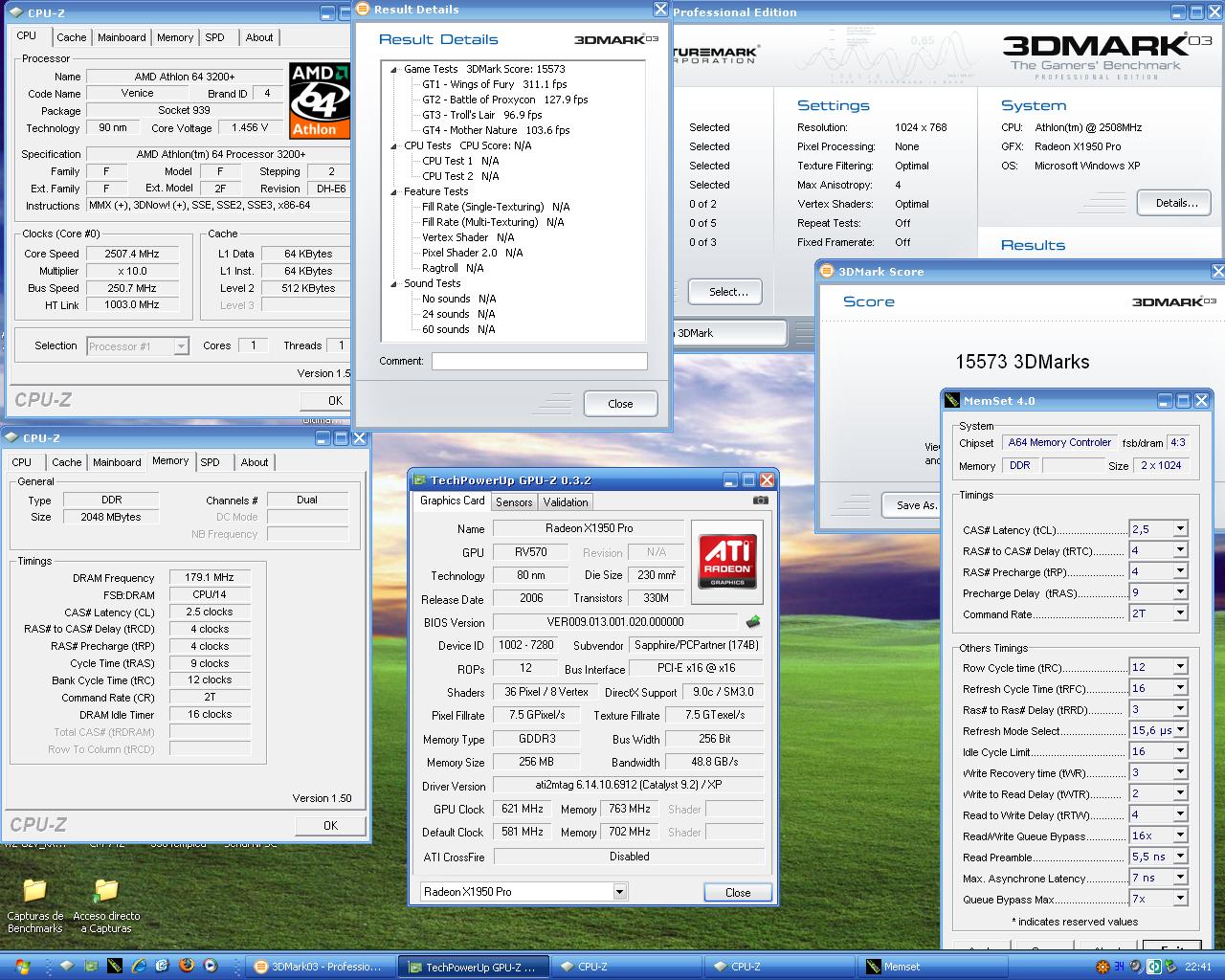The image size is (1225, 980).
Task: Click Close in Result Details dialog
Action: (x=620, y=404)
